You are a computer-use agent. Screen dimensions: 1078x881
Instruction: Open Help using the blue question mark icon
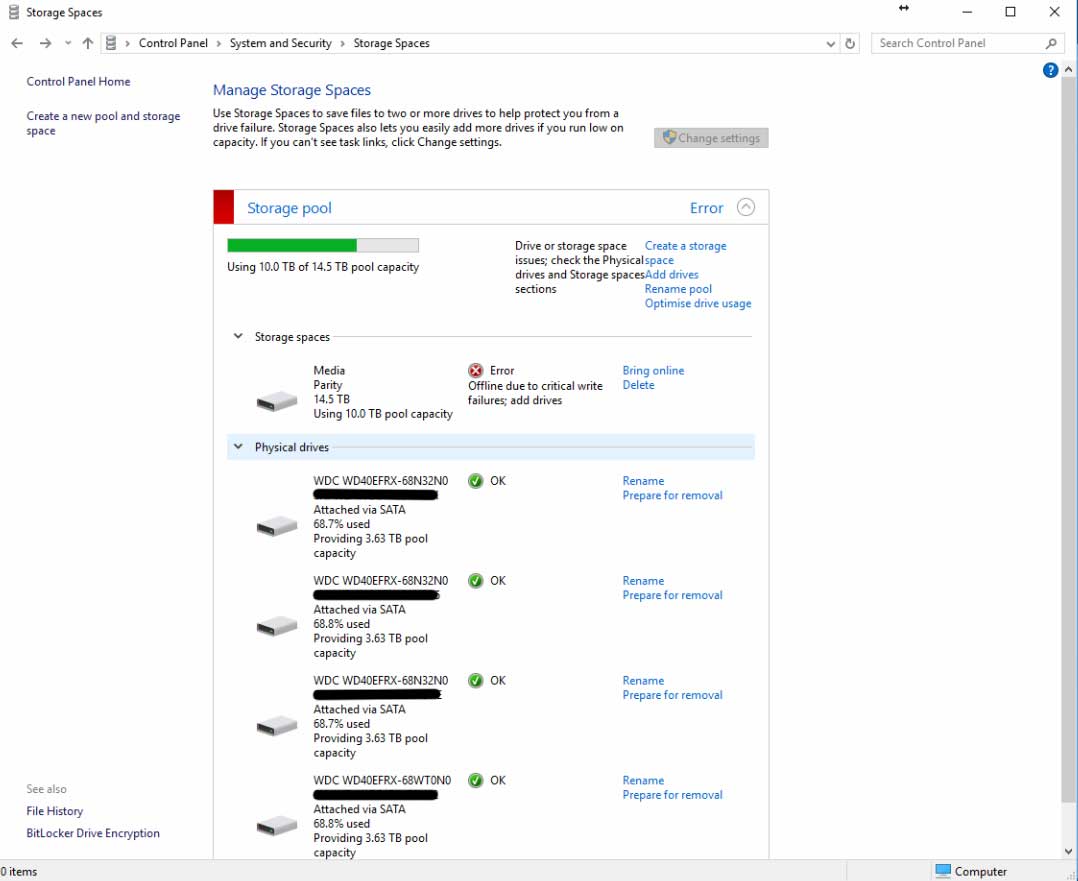pos(1050,69)
